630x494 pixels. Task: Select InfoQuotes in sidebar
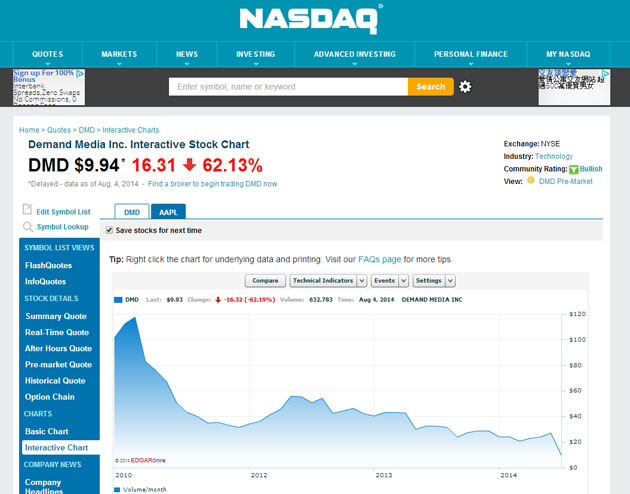[x=45, y=282]
